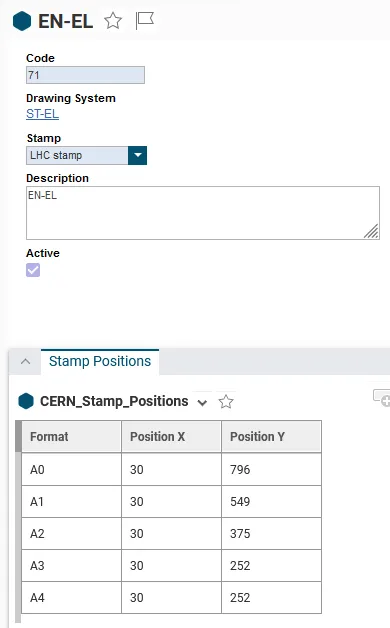Viewport: 390px width, 628px height.
Task: Collapse the Stamp Positions panel
Action: [25, 361]
